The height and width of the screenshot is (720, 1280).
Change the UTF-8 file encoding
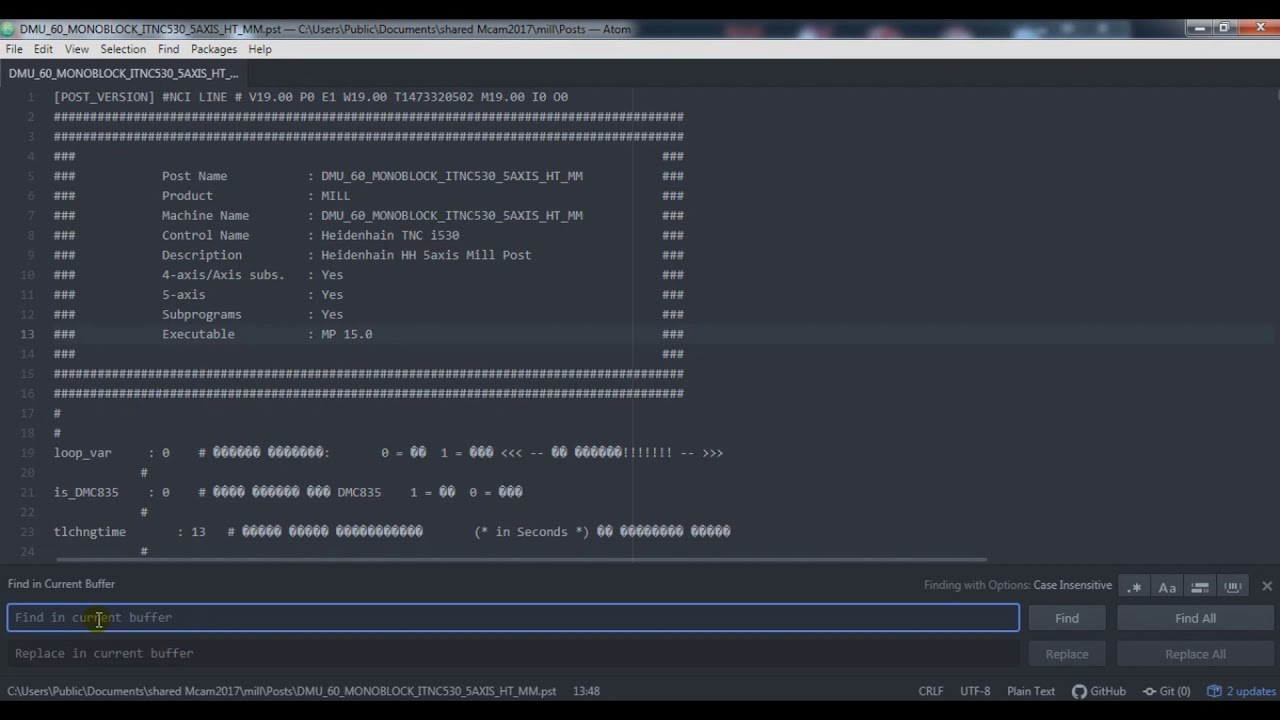click(975, 691)
